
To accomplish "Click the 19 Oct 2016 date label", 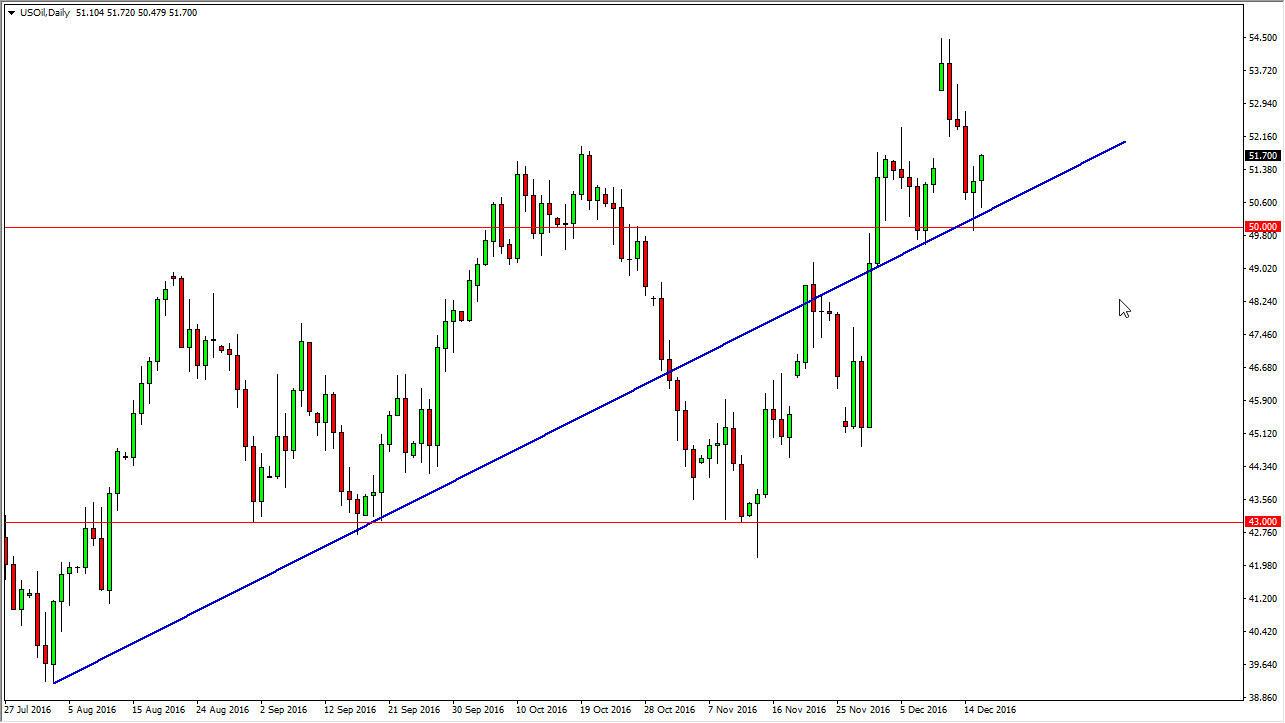I will pyautogui.click(x=605, y=710).
